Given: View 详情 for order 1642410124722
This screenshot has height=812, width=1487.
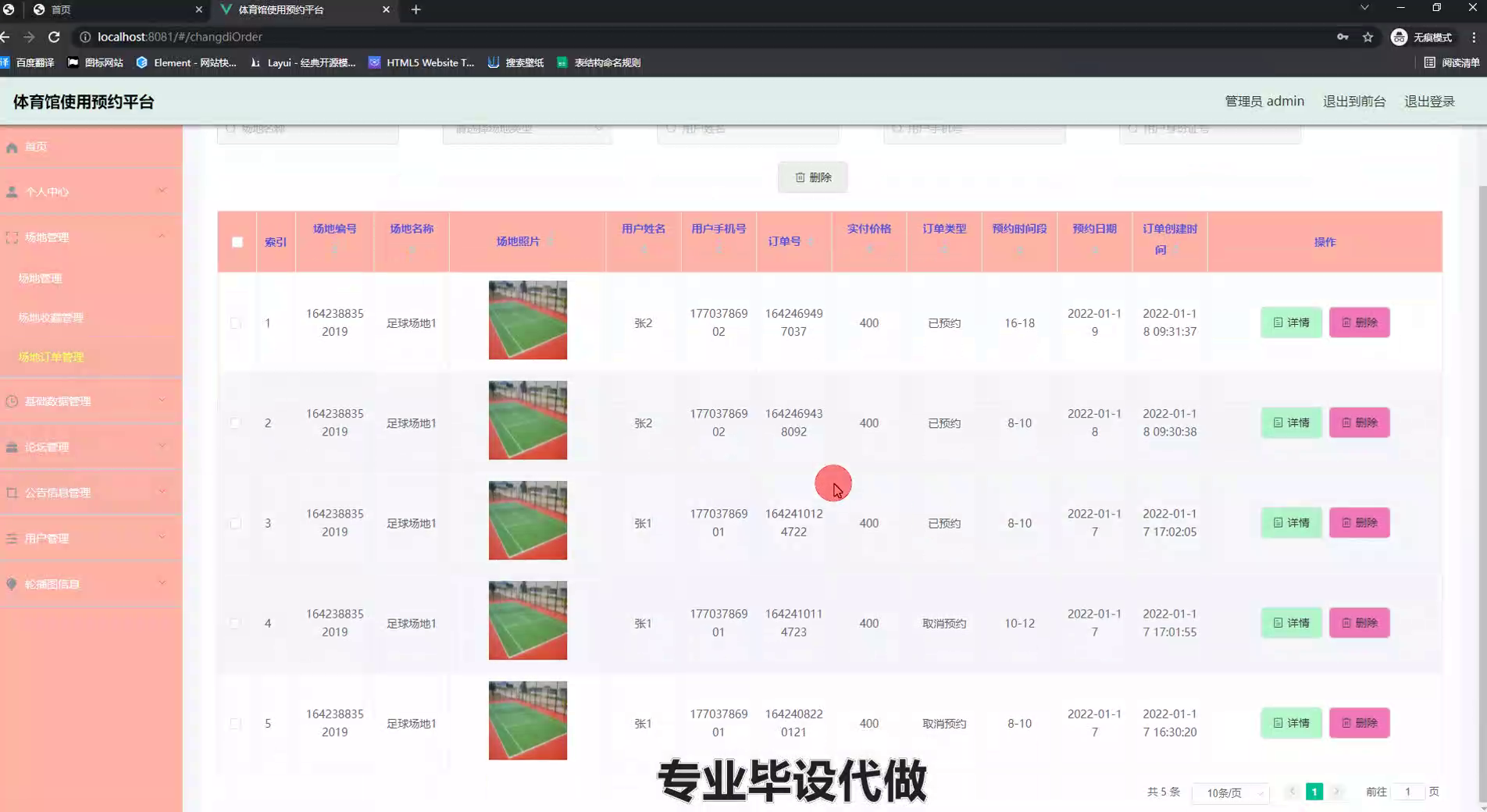Looking at the screenshot, I should 1291,522.
